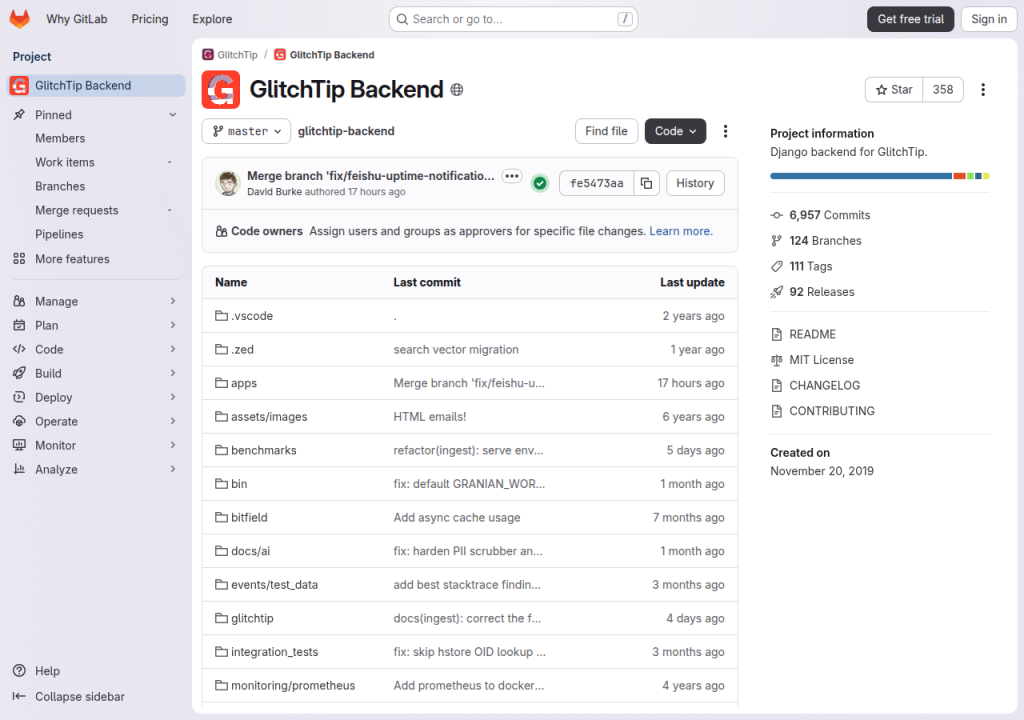Click the folder icon for .vscode
Screen dimensions: 1024x720
[x=221, y=316]
